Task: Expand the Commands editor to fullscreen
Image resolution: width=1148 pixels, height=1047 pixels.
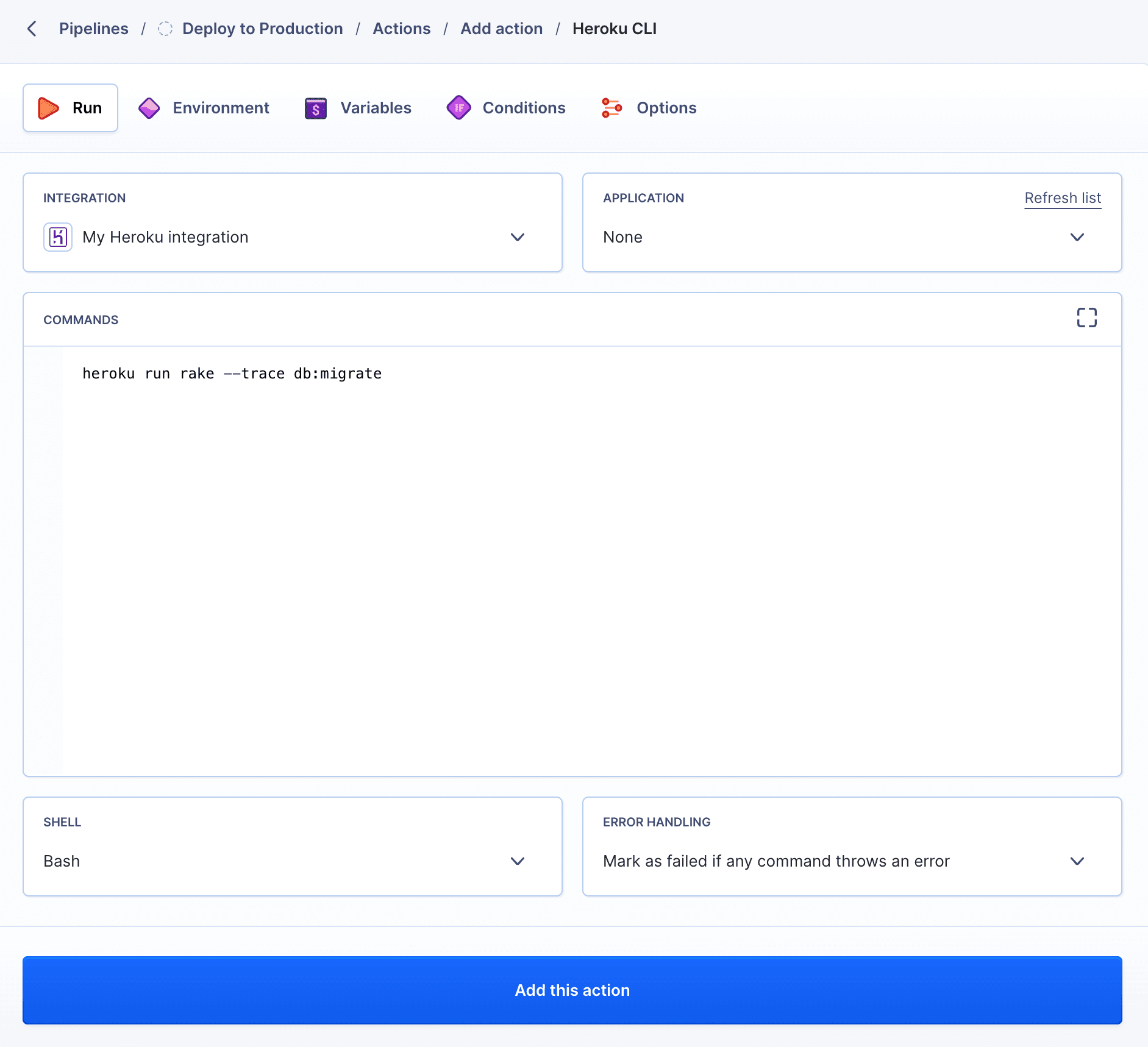Action: (x=1087, y=318)
